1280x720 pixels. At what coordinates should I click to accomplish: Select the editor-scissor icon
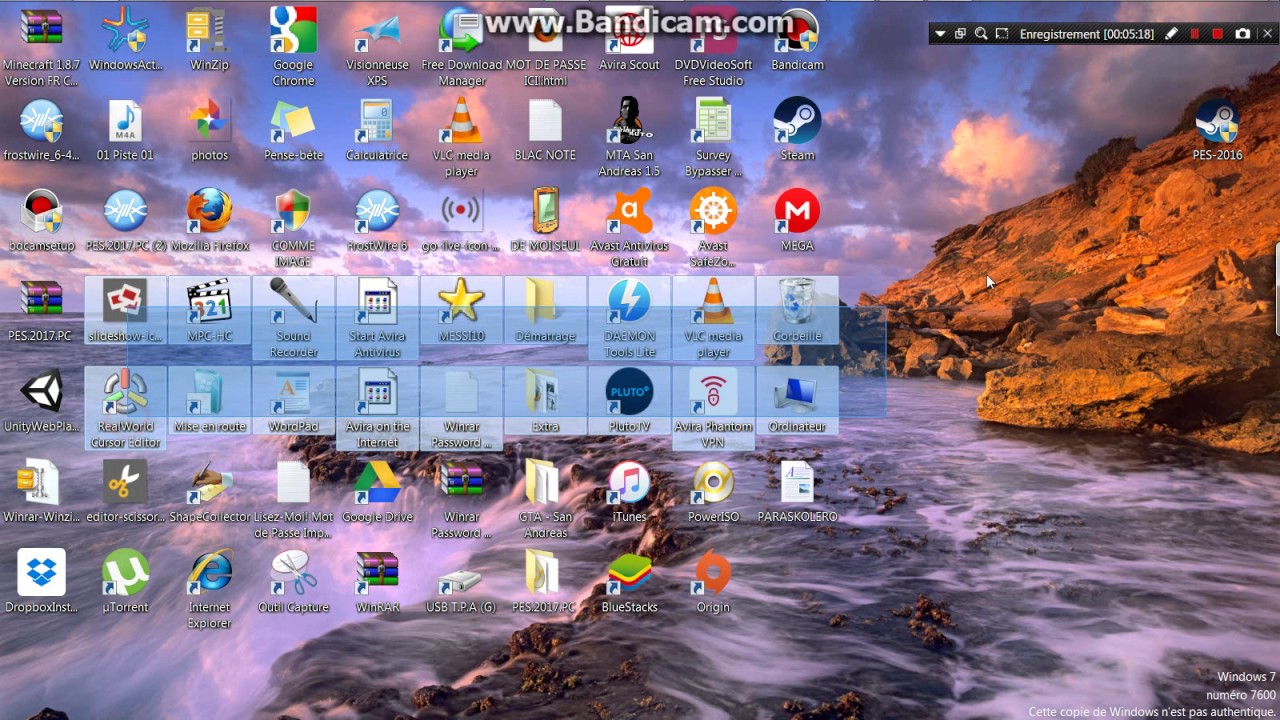click(125, 482)
